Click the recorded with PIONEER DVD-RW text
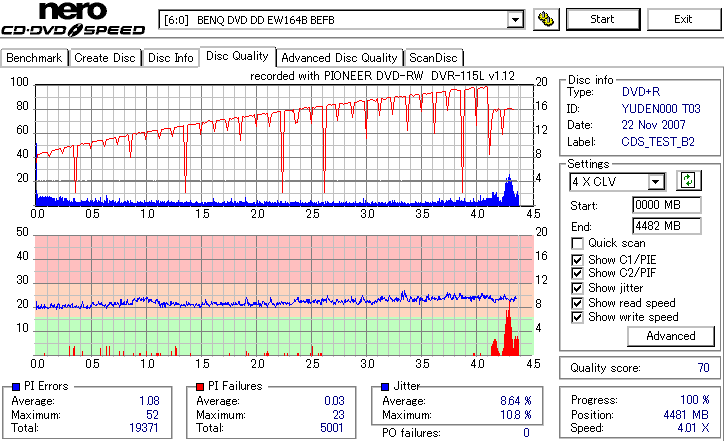Viewport: 724px width, 441px height. (x=382, y=76)
